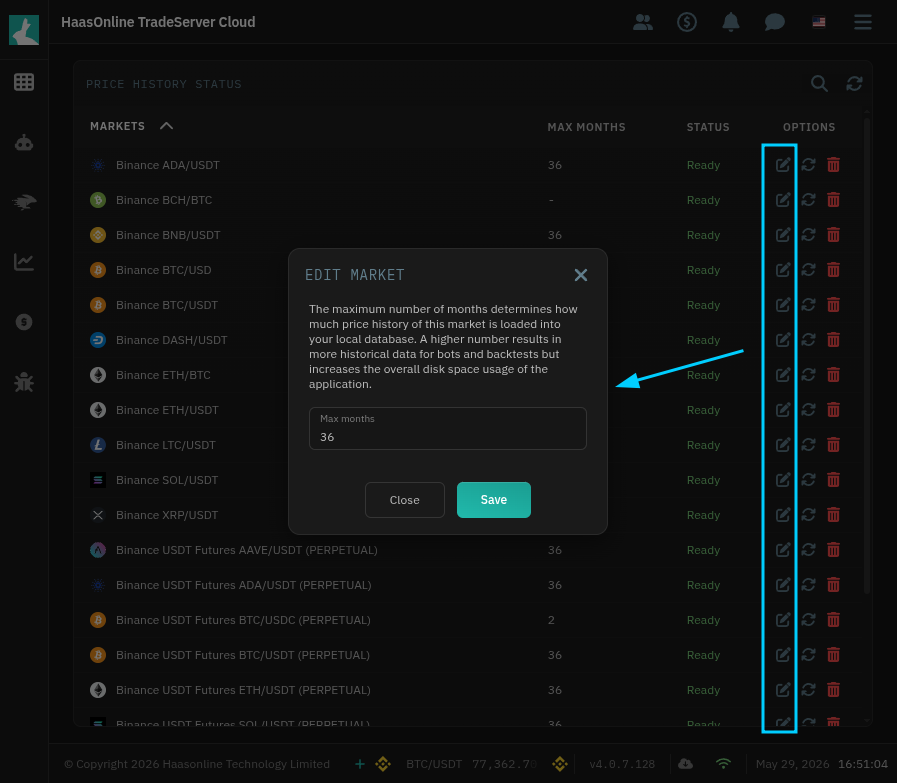Open notifications bell icon
The width and height of the screenshot is (897, 783).
731,22
